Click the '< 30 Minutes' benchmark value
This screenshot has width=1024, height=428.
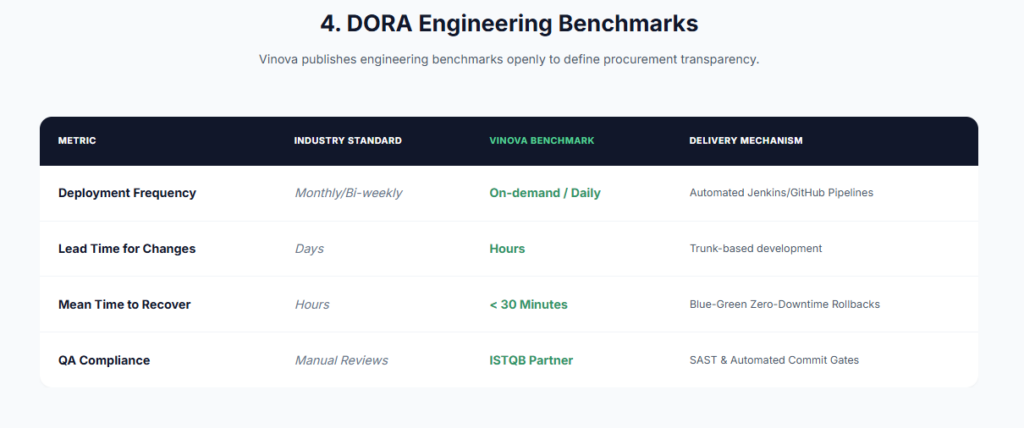click(x=528, y=305)
